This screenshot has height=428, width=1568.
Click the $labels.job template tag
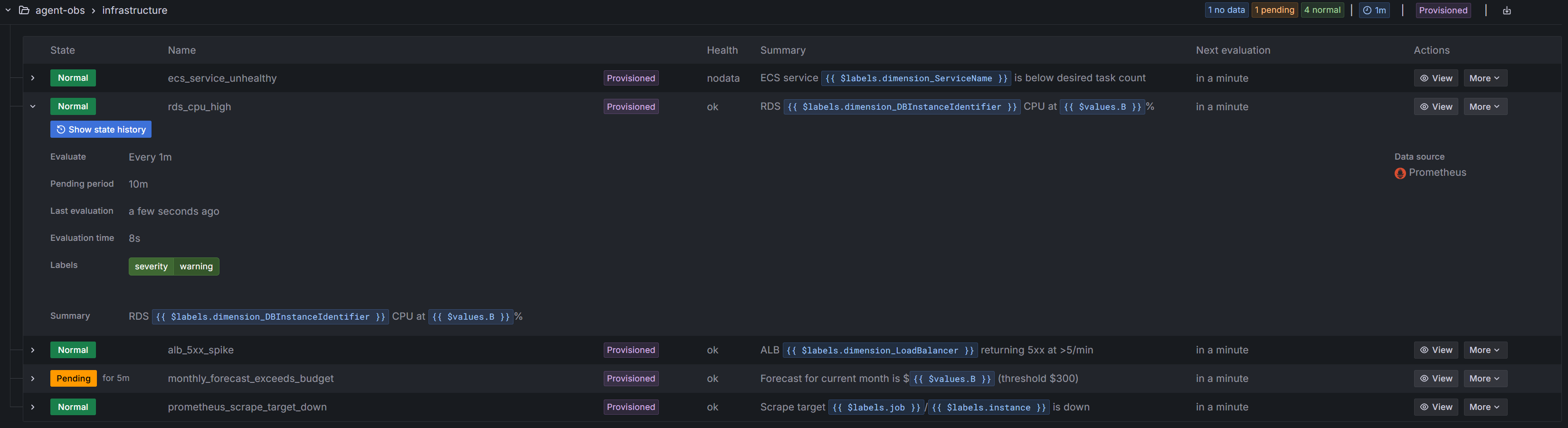click(x=876, y=407)
